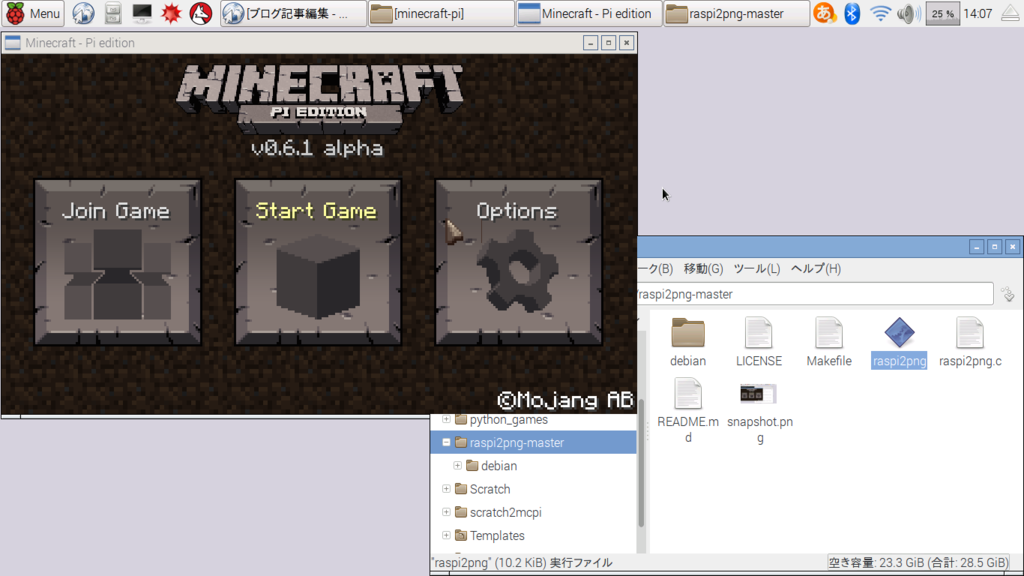Open the volume control tray icon
Screen dimensions: 1024x576
coord(908,13)
